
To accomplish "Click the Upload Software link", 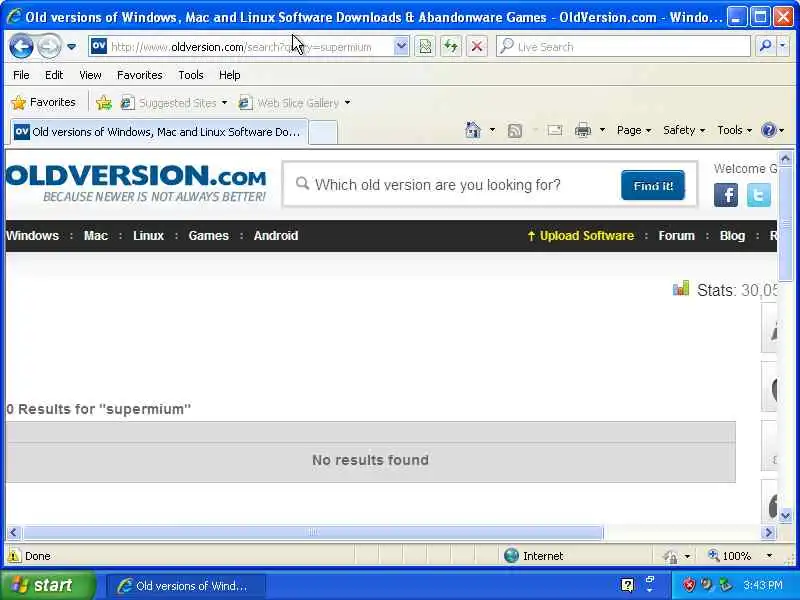I will click(x=581, y=236).
